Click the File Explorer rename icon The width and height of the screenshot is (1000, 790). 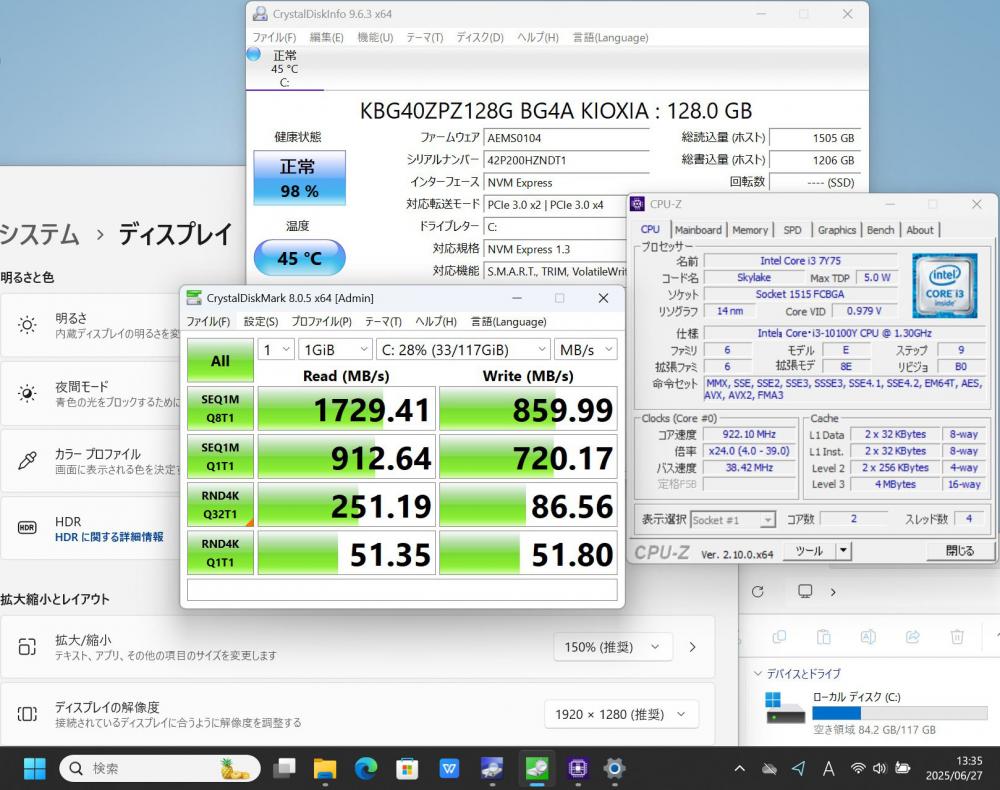868,636
